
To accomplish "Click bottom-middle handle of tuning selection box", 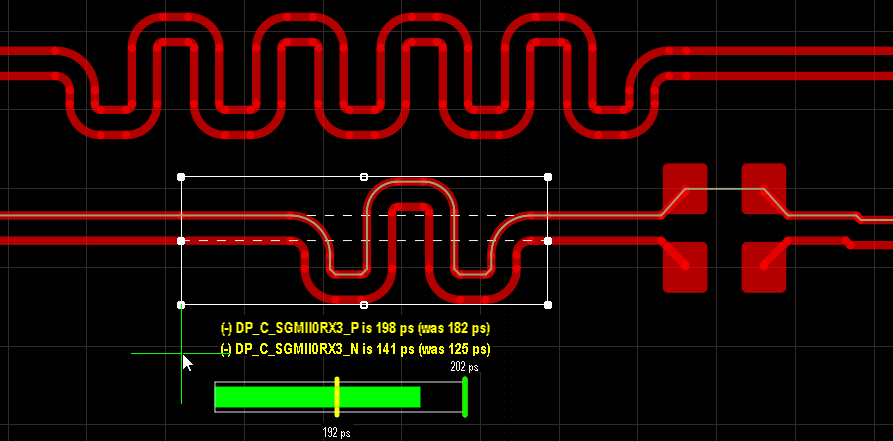I will pyautogui.click(x=364, y=305).
